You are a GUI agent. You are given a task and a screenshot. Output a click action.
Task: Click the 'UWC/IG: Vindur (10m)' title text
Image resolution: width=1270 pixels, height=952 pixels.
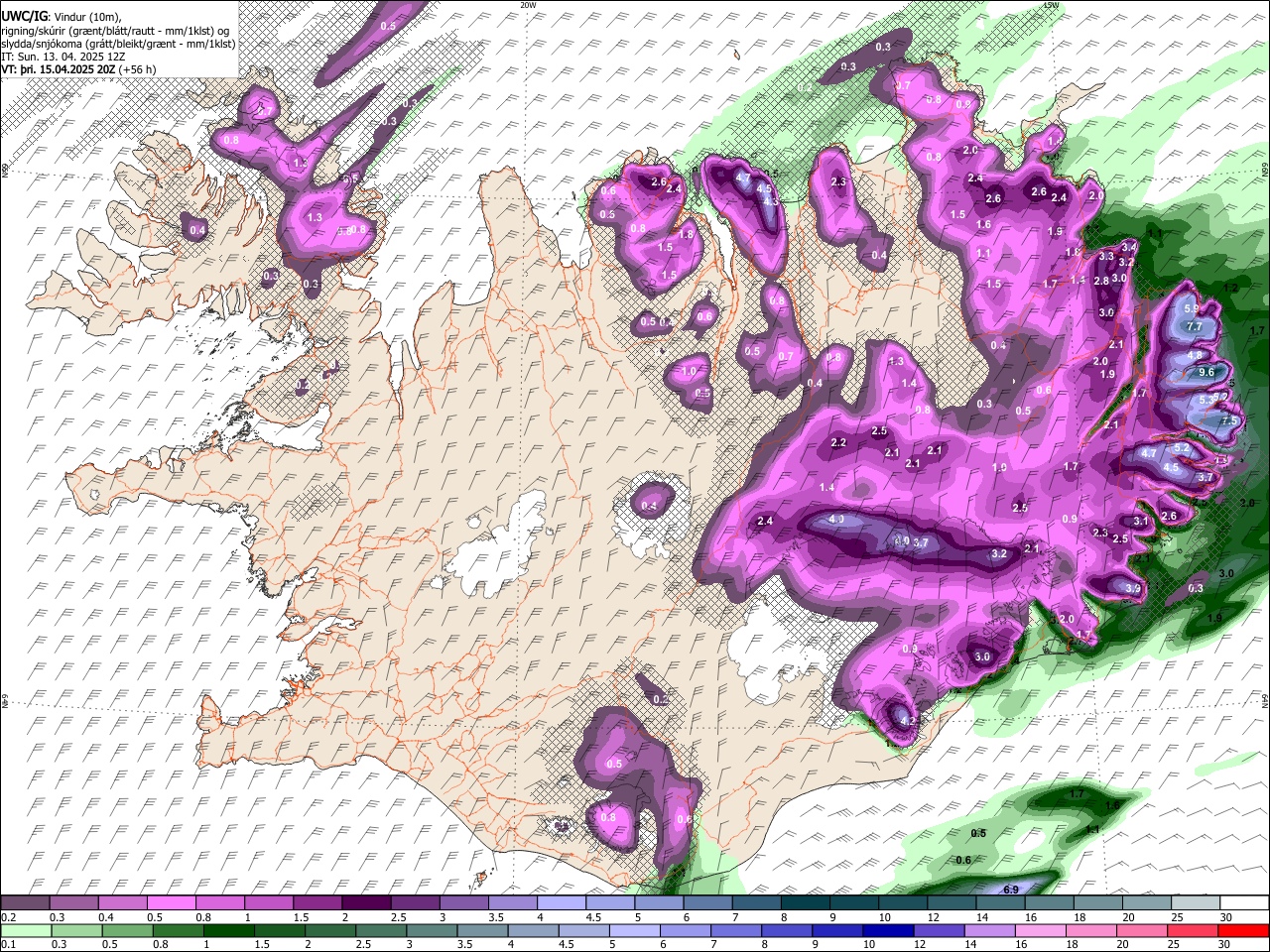(x=61, y=18)
